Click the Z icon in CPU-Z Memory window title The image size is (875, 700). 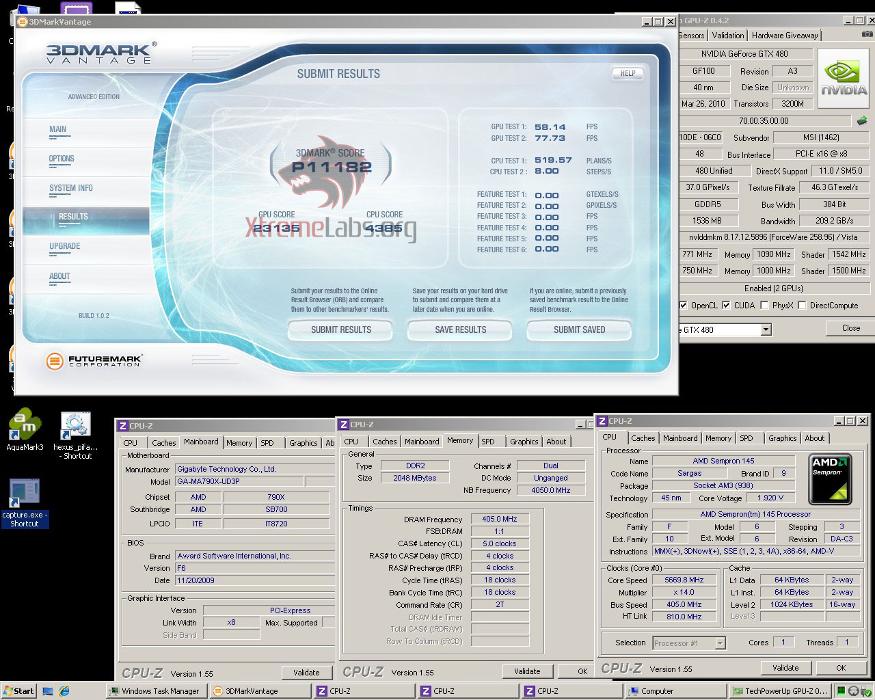coord(344,424)
